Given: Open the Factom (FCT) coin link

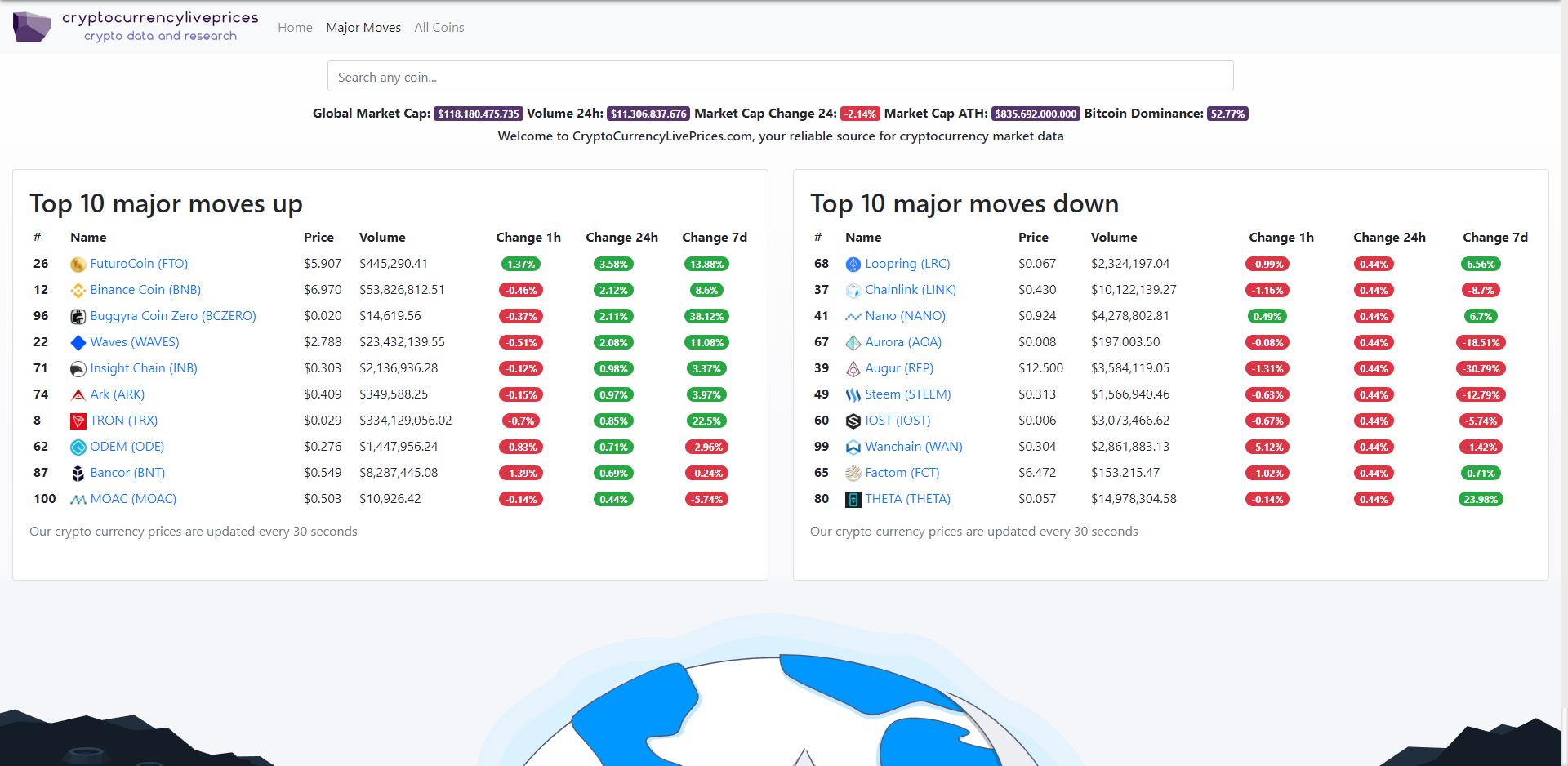Looking at the screenshot, I should click(902, 473).
